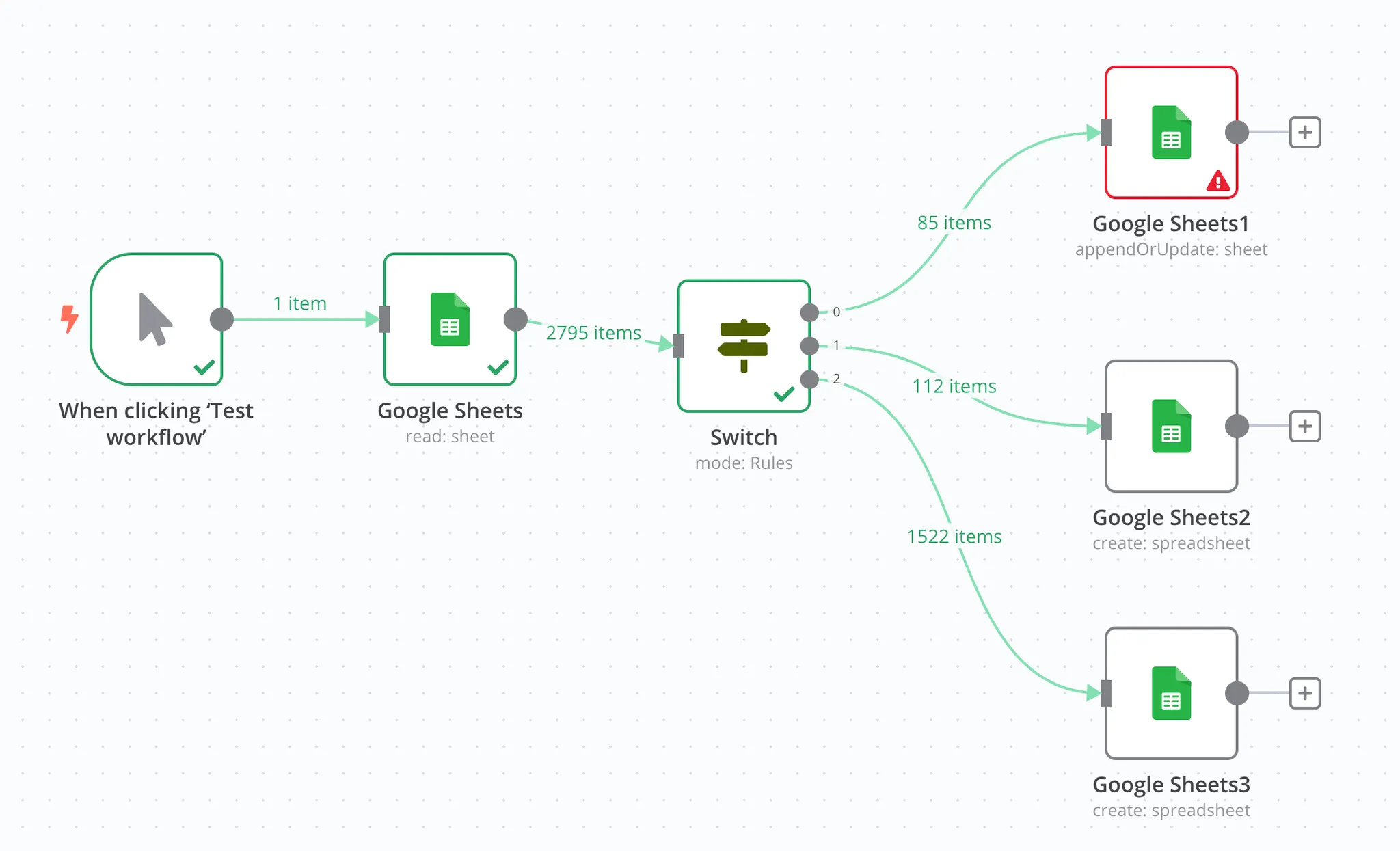Add a node after Google Sheets2
The image size is (1400, 851).
(x=1304, y=426)
